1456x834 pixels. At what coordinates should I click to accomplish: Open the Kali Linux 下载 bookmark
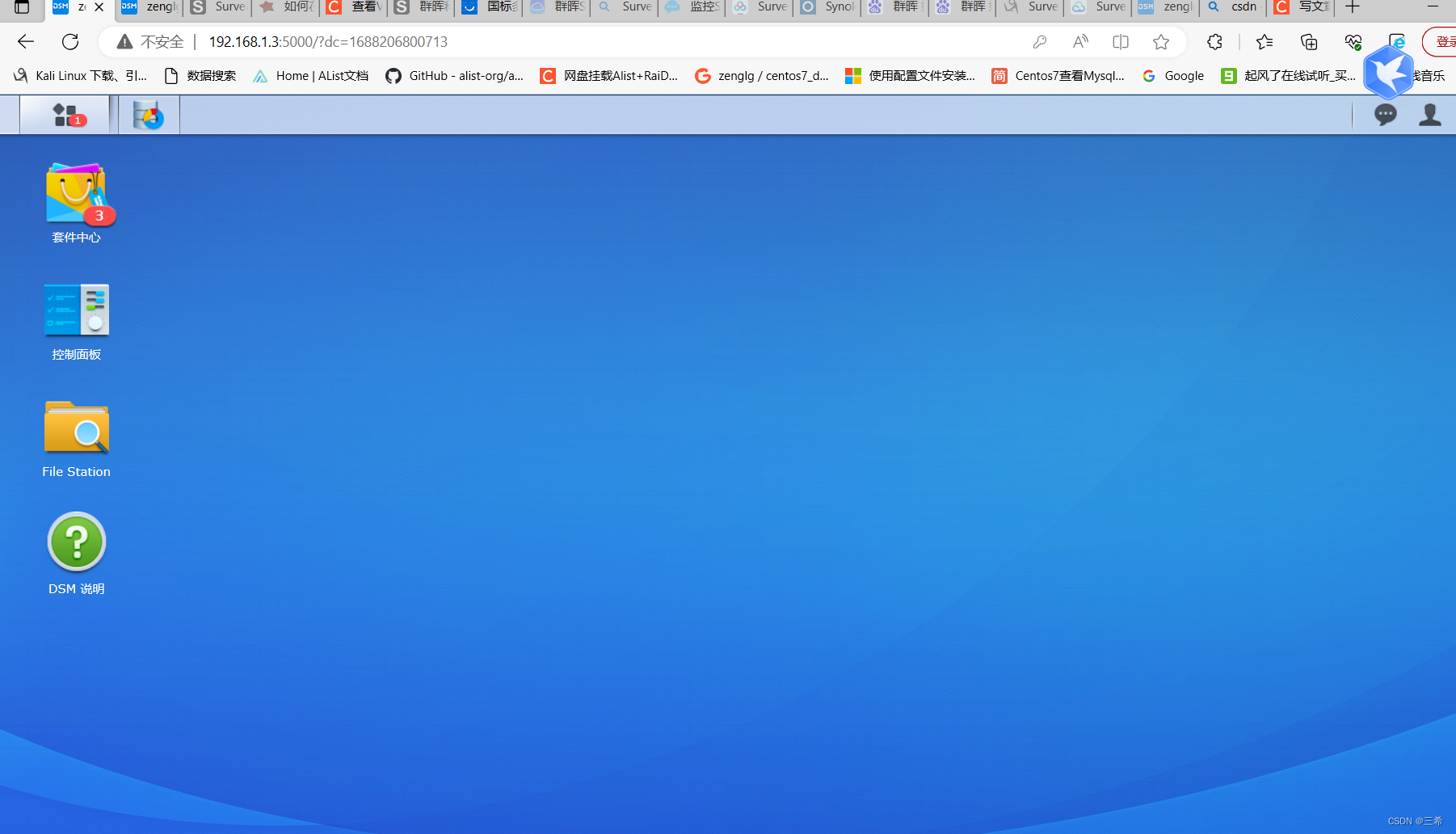pos(80,76)
